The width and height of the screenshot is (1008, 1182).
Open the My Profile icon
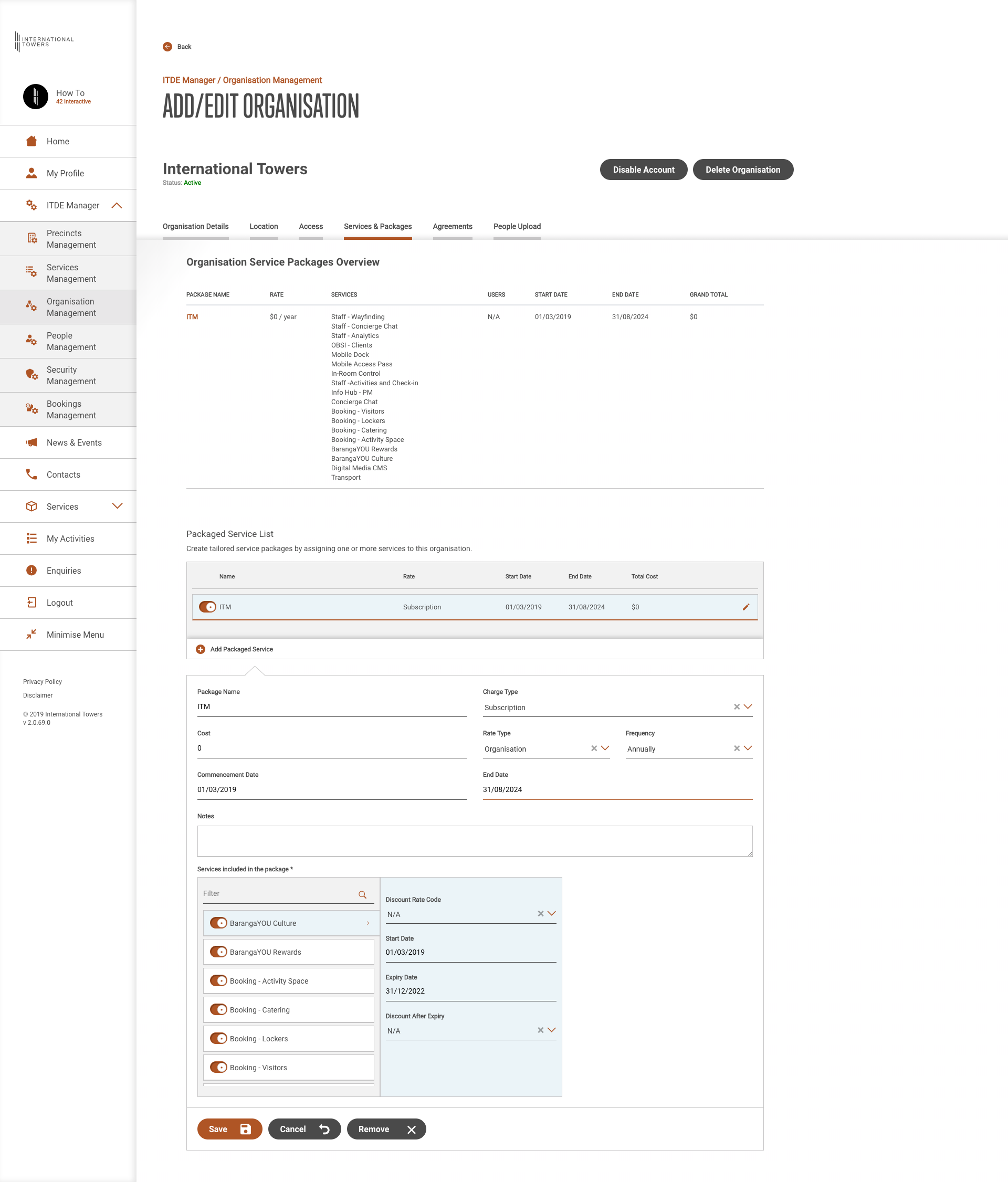(31, 173)
